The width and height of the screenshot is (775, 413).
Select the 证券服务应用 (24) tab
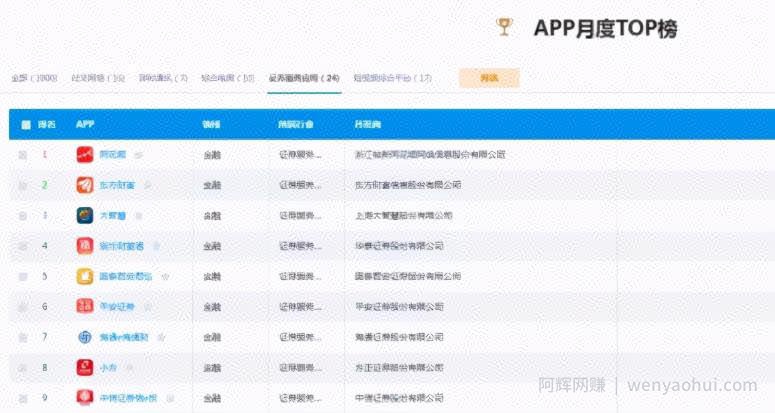click(x=304, y=78)
